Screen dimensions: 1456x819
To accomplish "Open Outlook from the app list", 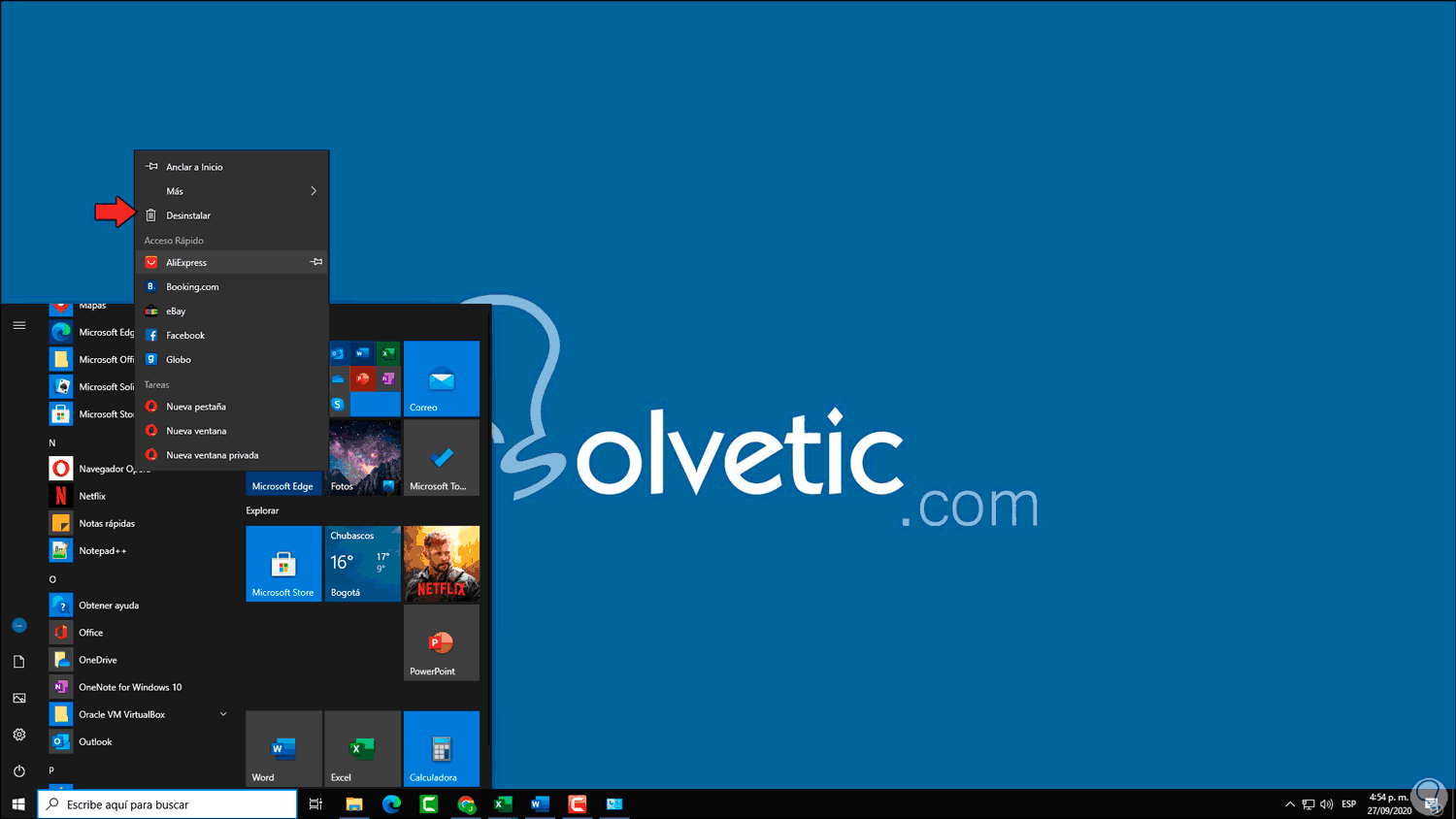I will click(141, 741).
